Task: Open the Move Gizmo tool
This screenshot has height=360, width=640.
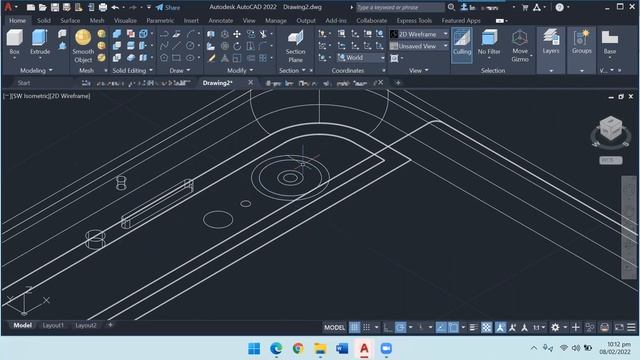Action: [520, 46]
